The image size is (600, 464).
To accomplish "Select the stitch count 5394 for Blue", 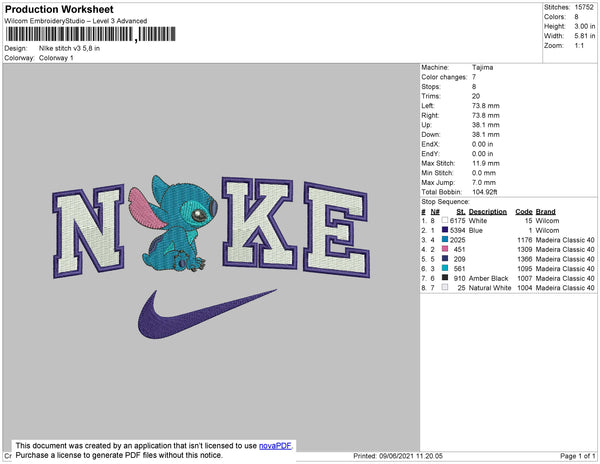I will [x=458, y=230].
